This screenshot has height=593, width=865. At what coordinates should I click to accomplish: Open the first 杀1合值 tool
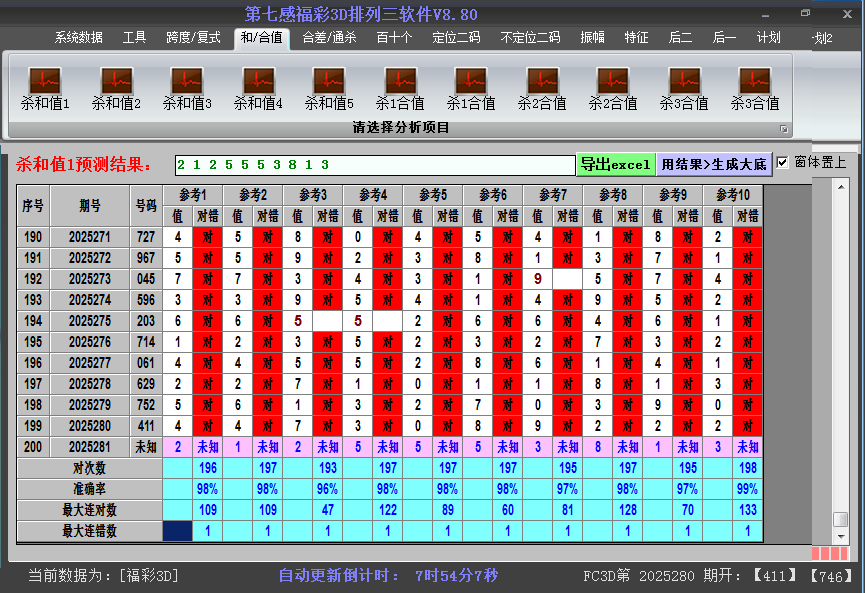(x=400, y=85)
